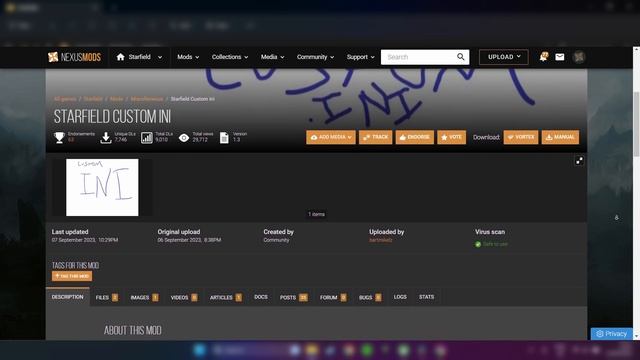
Task: Expand the Community menu
Action: point(316,57)
